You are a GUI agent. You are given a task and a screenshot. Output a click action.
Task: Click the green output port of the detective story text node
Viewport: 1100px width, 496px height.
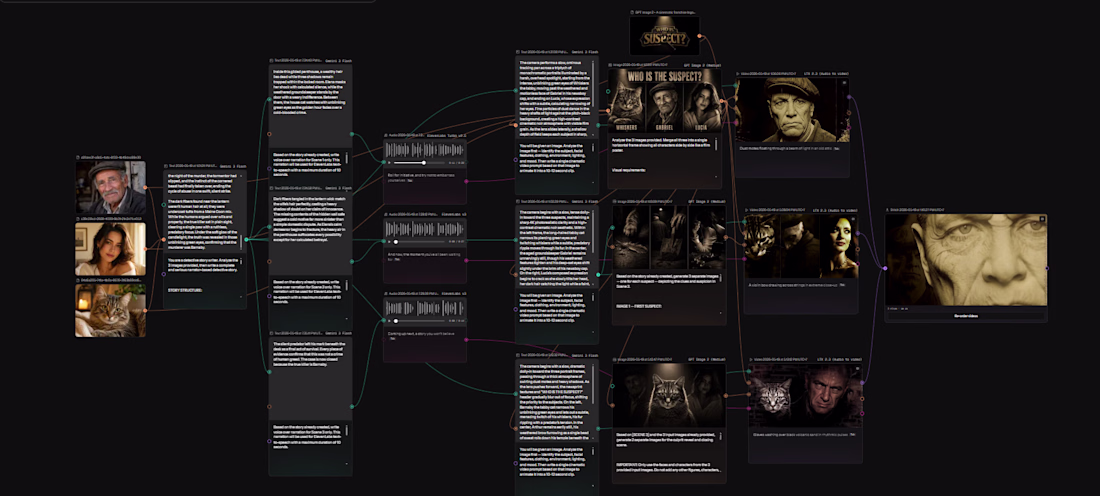tap(246, 239)
